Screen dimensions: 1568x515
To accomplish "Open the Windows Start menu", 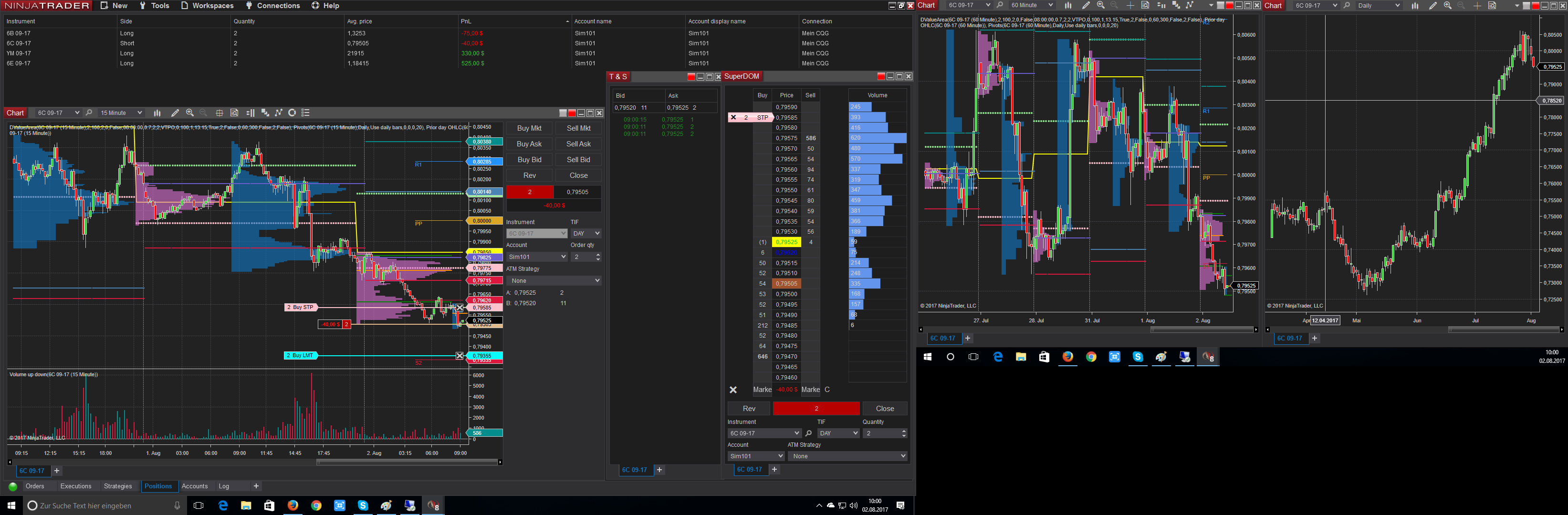I will (11, 505).
